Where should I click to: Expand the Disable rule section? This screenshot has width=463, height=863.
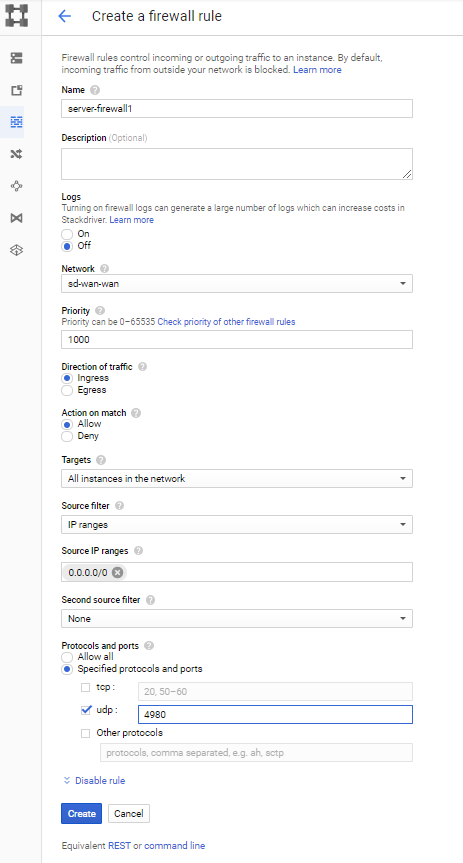click(x=94, y=780)
